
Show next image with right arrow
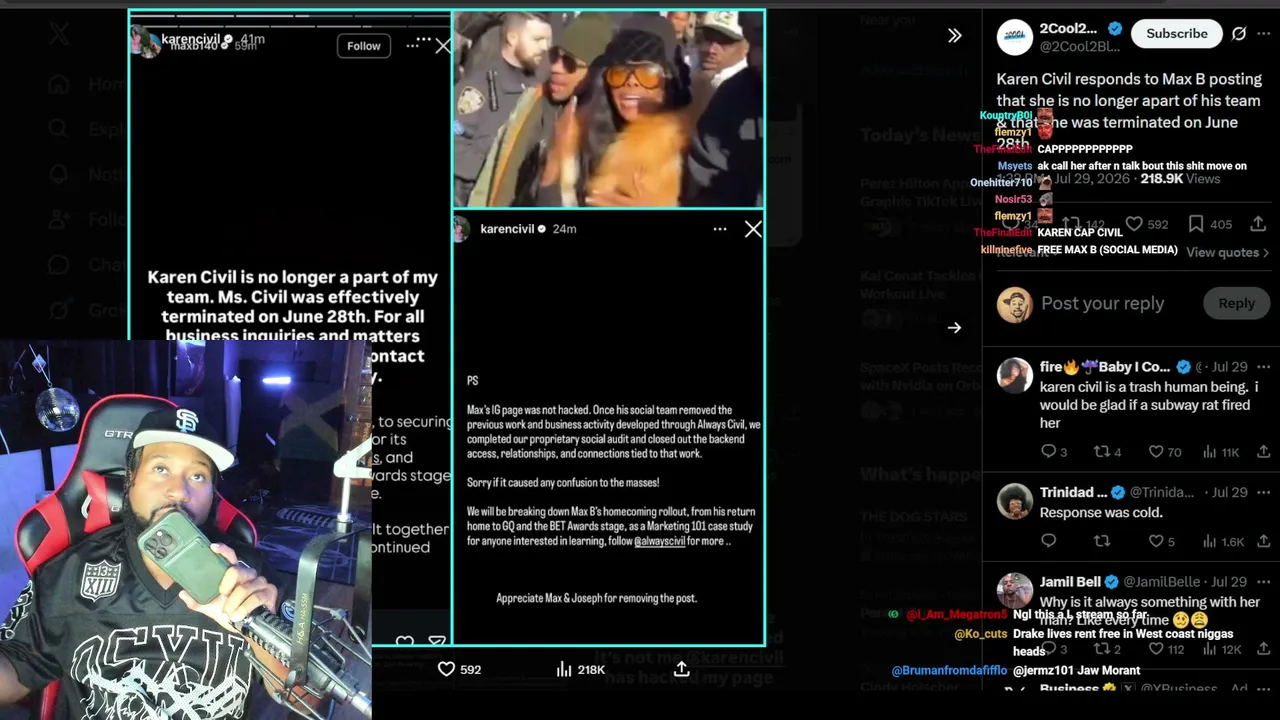click(954, 327)
